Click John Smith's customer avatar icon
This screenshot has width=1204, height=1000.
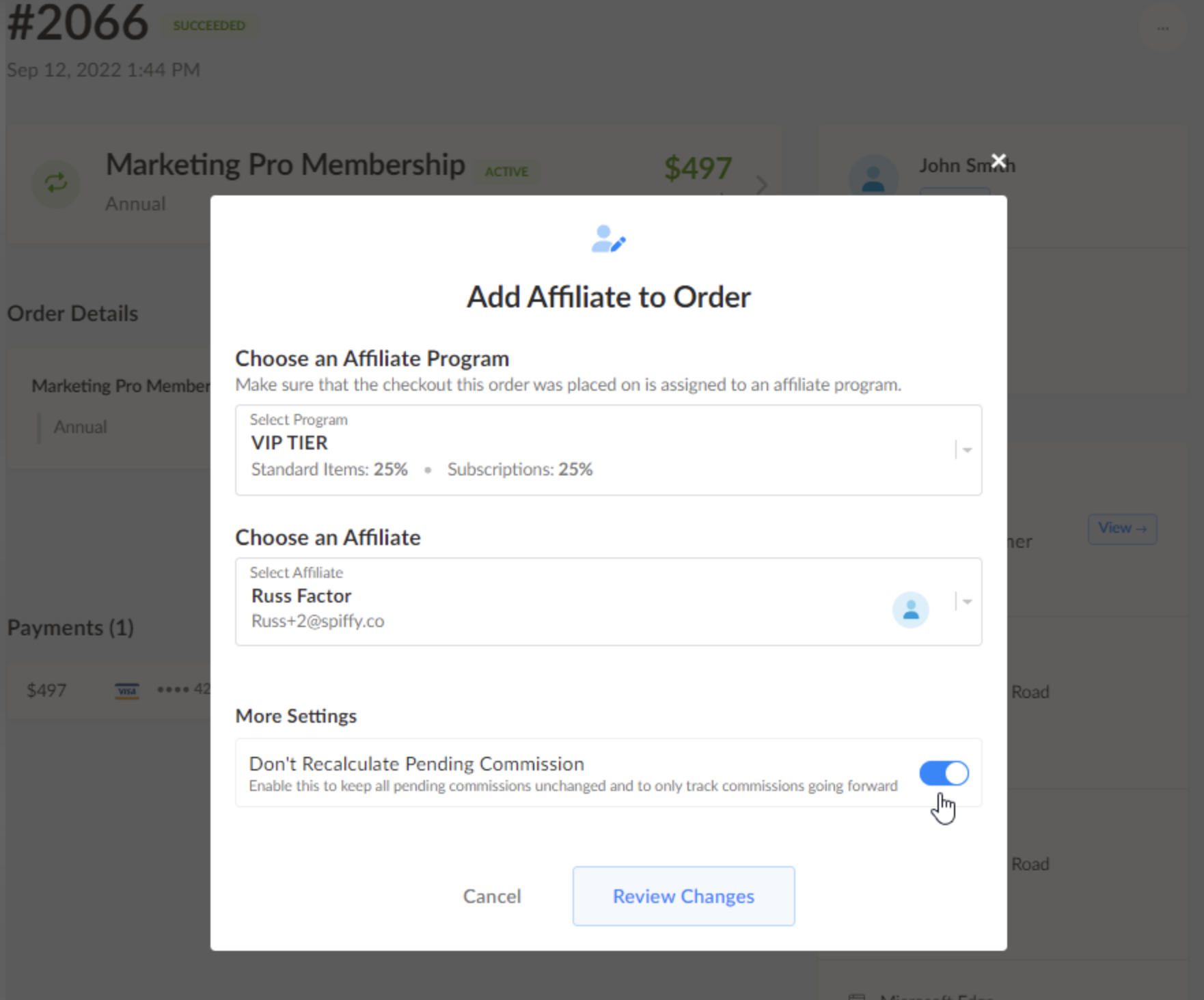[x=873, y=179]
